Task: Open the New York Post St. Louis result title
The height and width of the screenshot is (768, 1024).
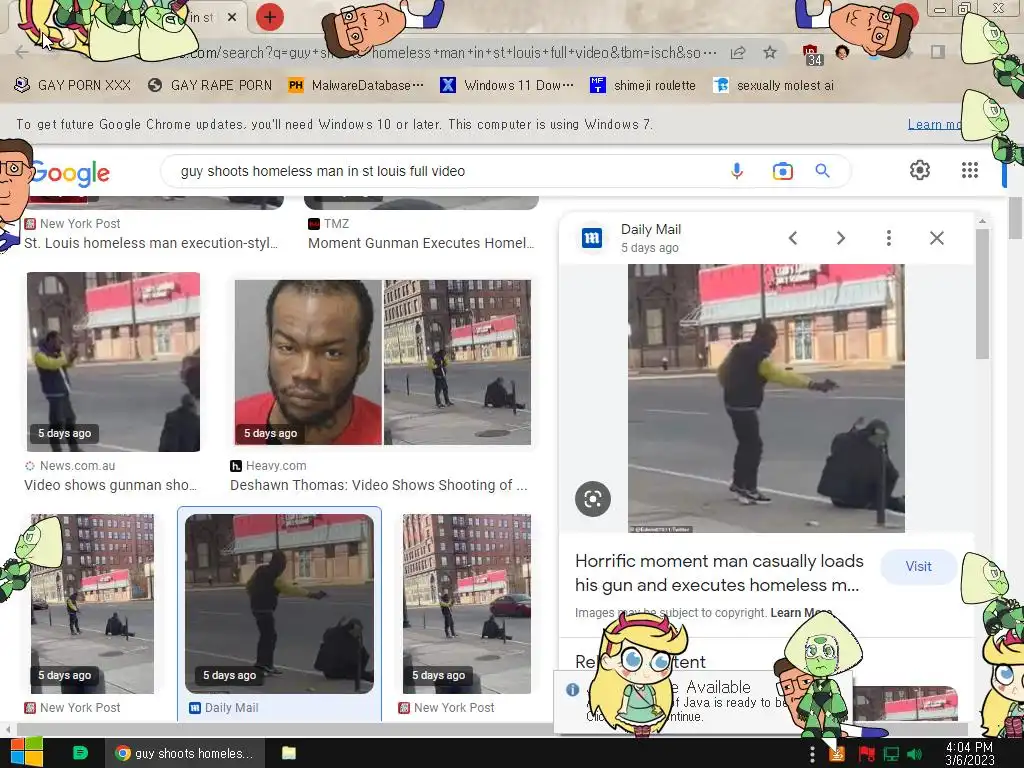Action: pyautogui.click(x=151, y=243)
